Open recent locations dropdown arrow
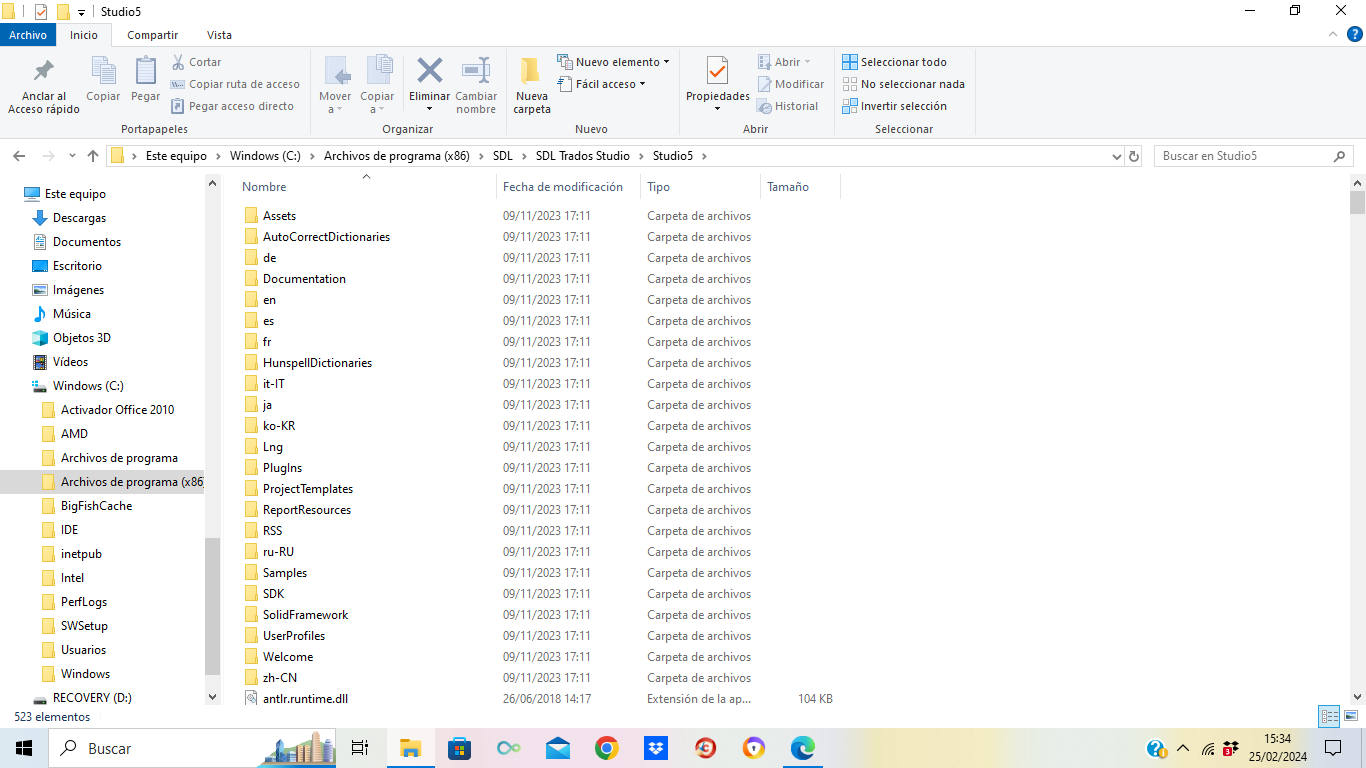The image size is (1366, 768). (72, 156)
